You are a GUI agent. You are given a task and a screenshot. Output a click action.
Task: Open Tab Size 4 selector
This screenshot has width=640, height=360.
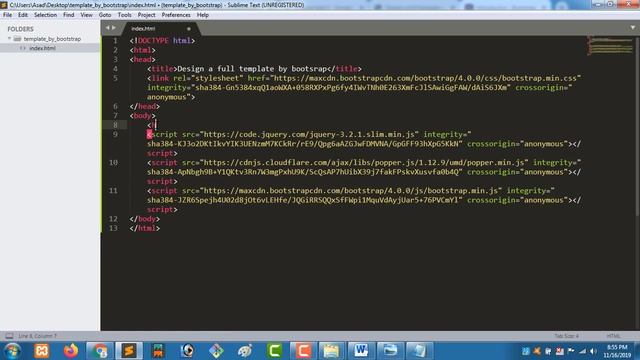tap(567, 336)
